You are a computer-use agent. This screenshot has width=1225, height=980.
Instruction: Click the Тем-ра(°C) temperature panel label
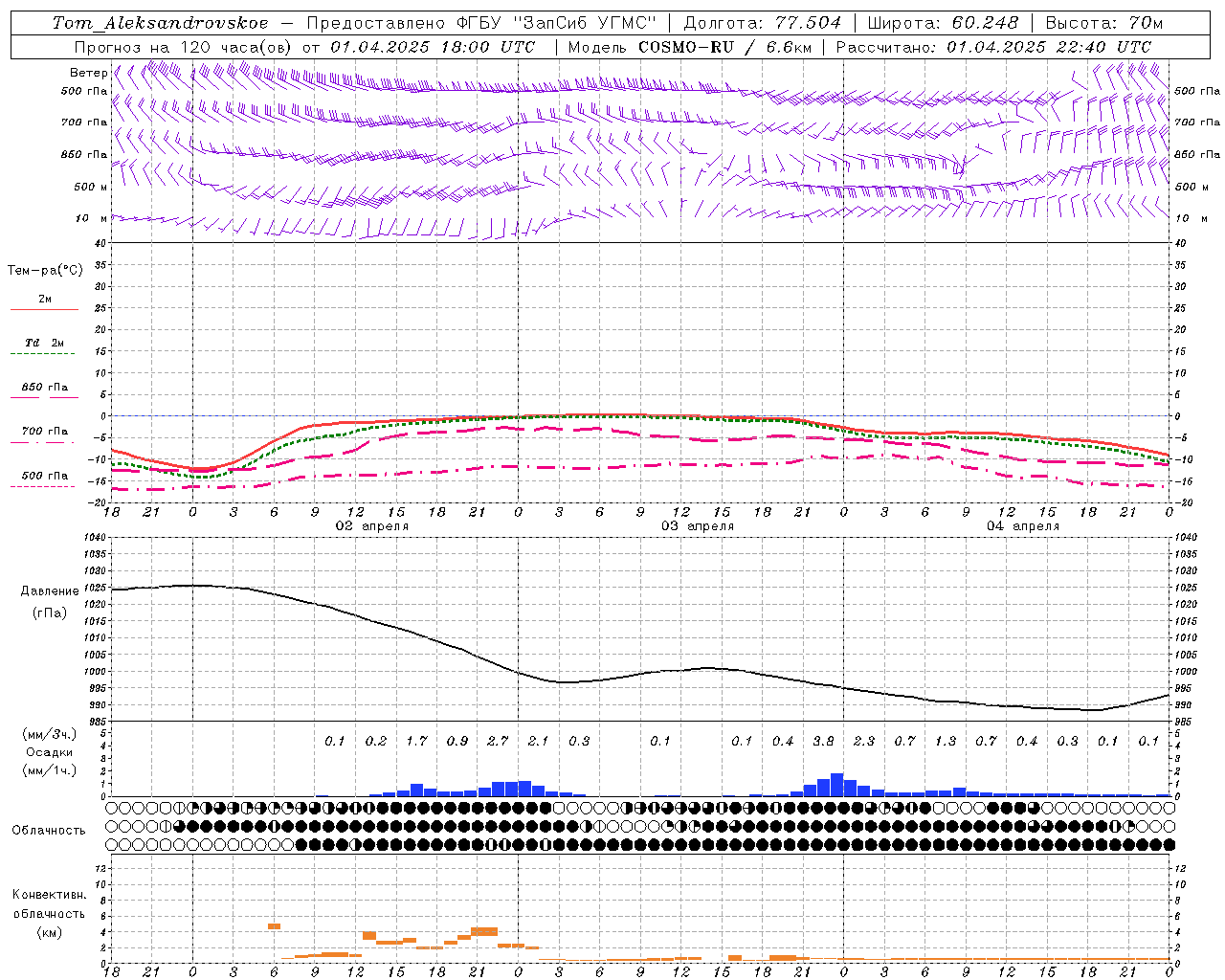tap(45, 271)
